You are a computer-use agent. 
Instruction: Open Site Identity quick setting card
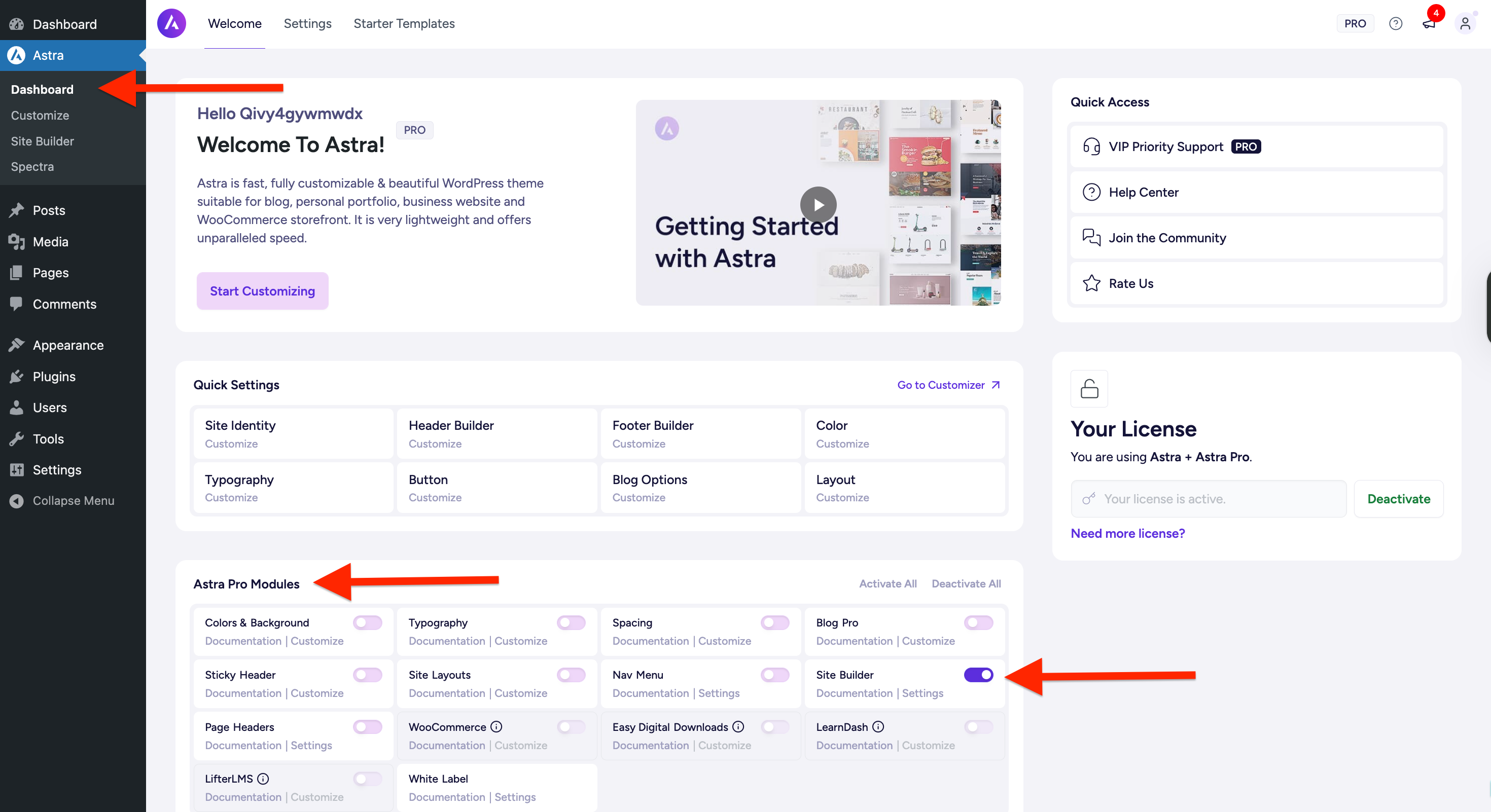point(294,434)
